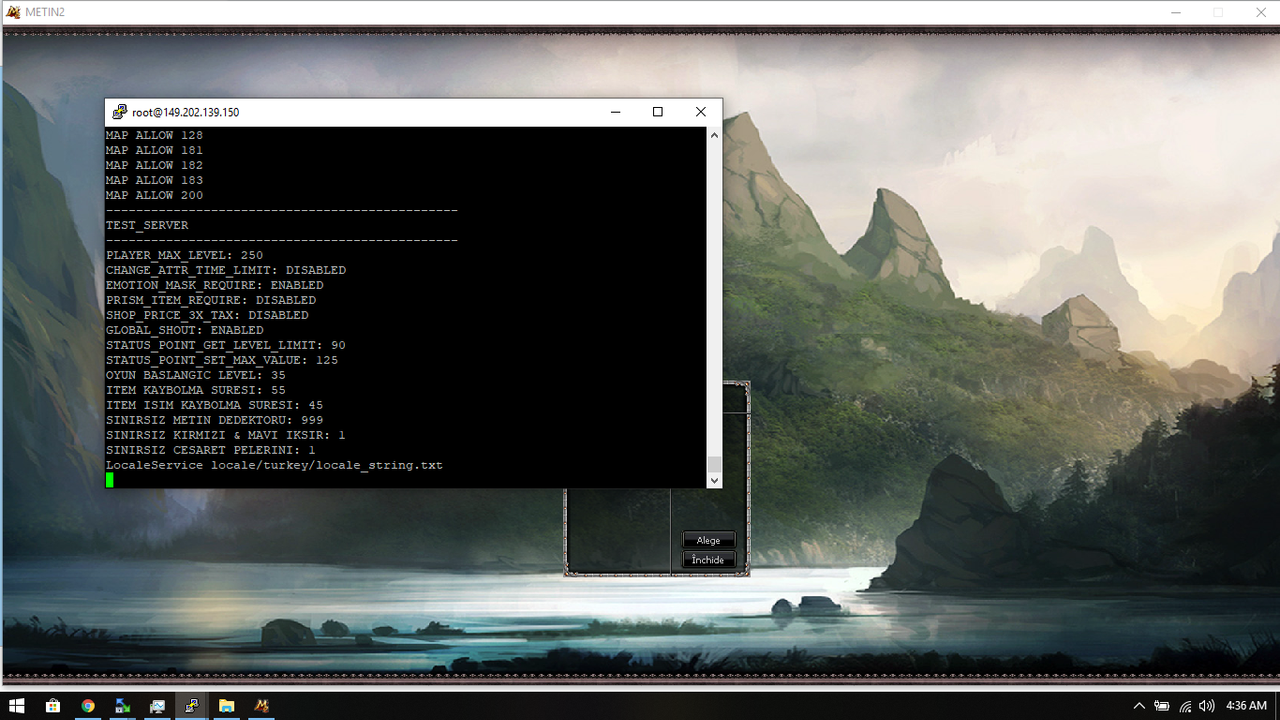1280x720 pixels.
Task: Open the 4:36 AM clock
Action: (x=1246, y=706)
